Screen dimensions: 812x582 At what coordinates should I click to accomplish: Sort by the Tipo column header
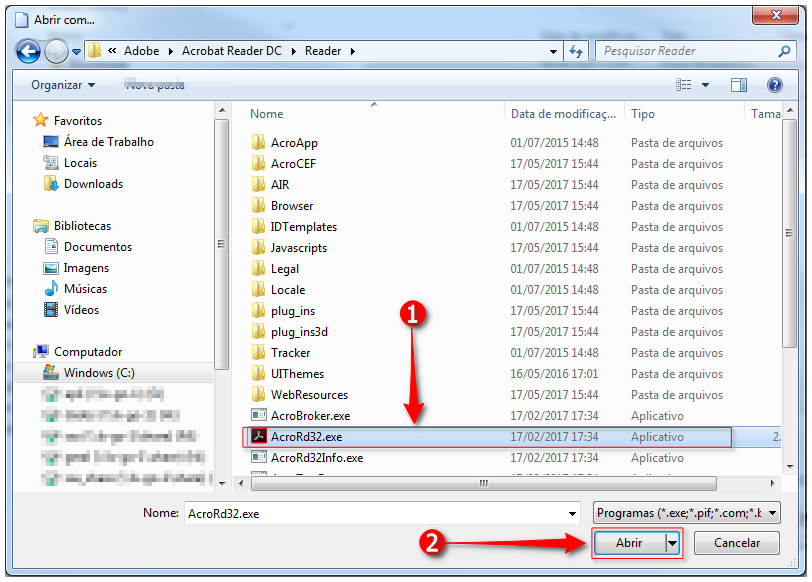[x=643, y=114]
